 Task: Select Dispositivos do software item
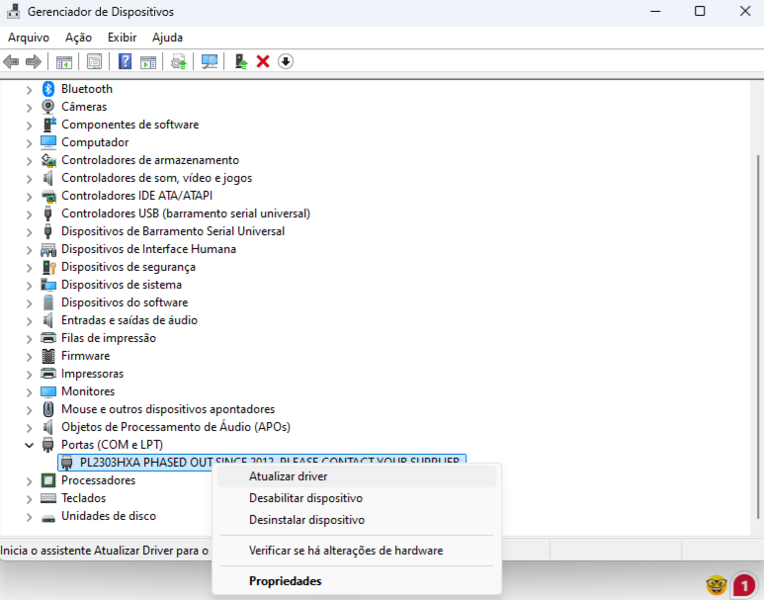click(x=124, y=303)
